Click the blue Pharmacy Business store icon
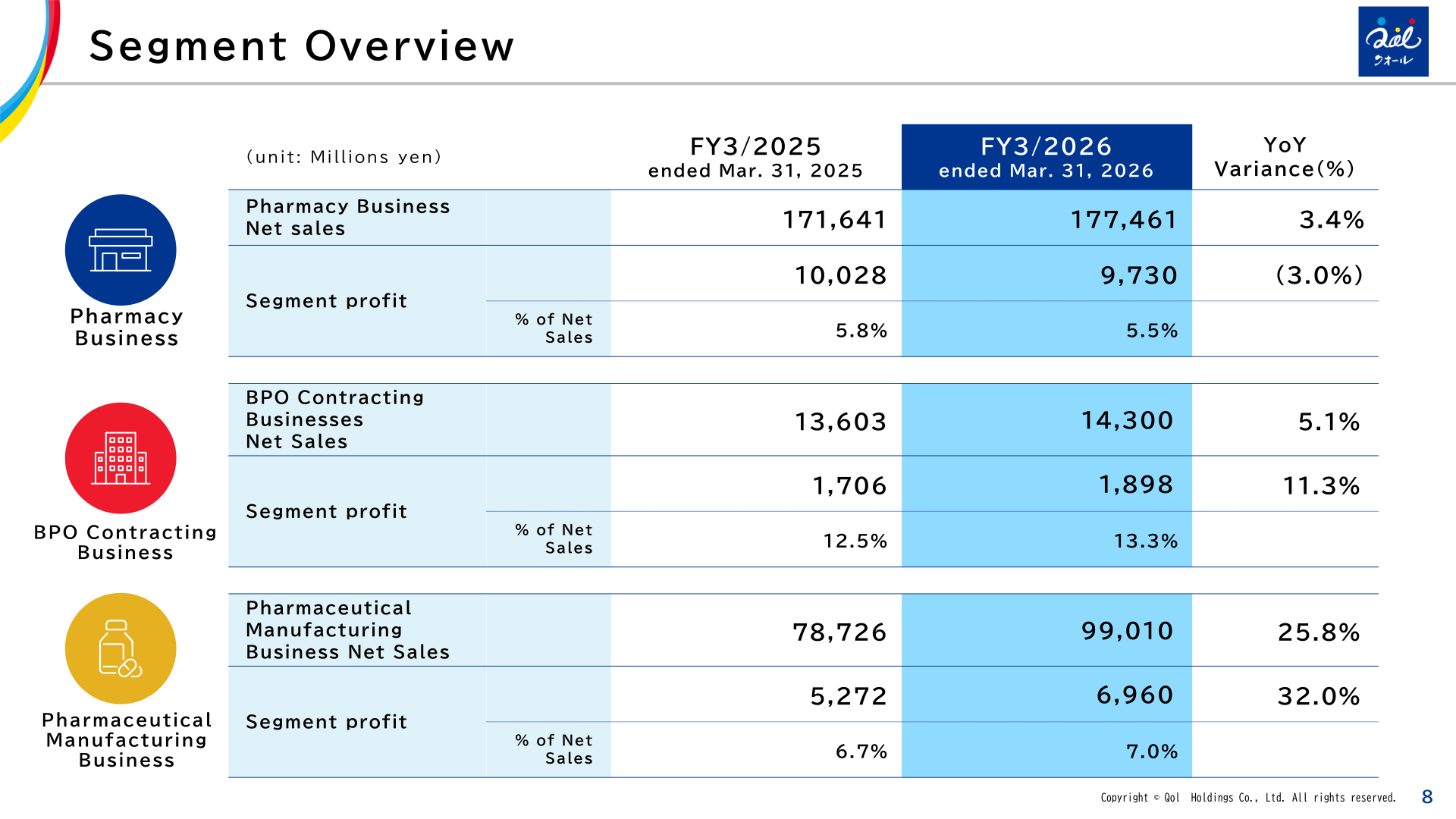The height and width of the screenshot is (819, 1456). (x=121, y=250)
